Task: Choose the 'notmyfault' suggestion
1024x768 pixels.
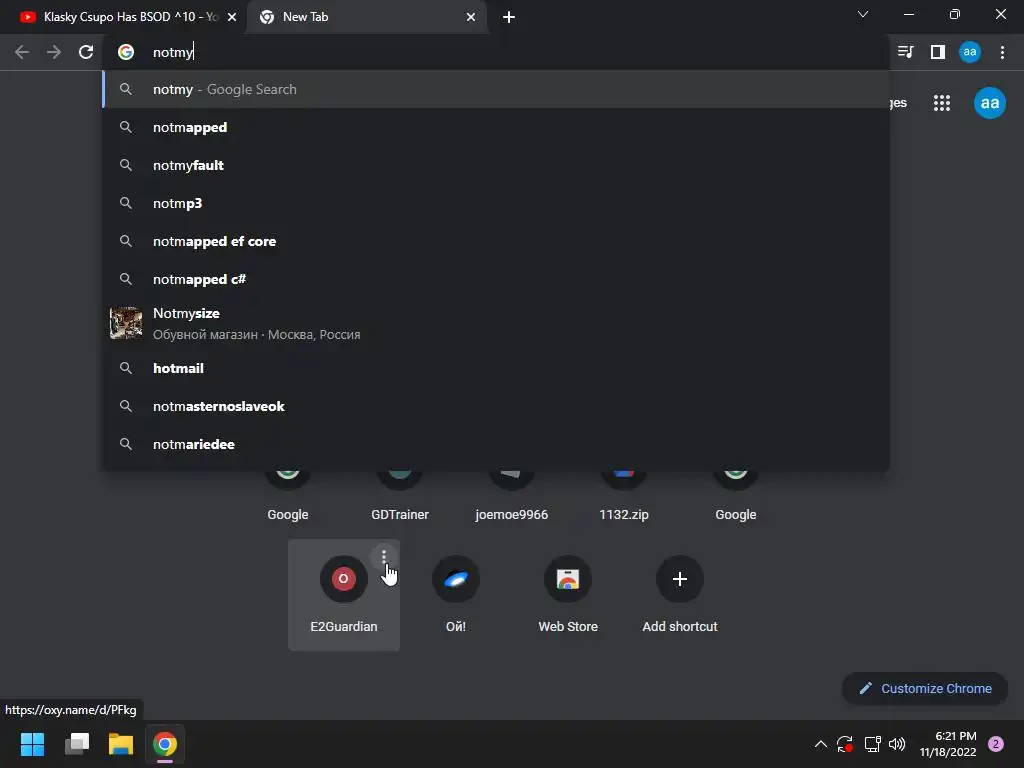Action: [496, 165]
